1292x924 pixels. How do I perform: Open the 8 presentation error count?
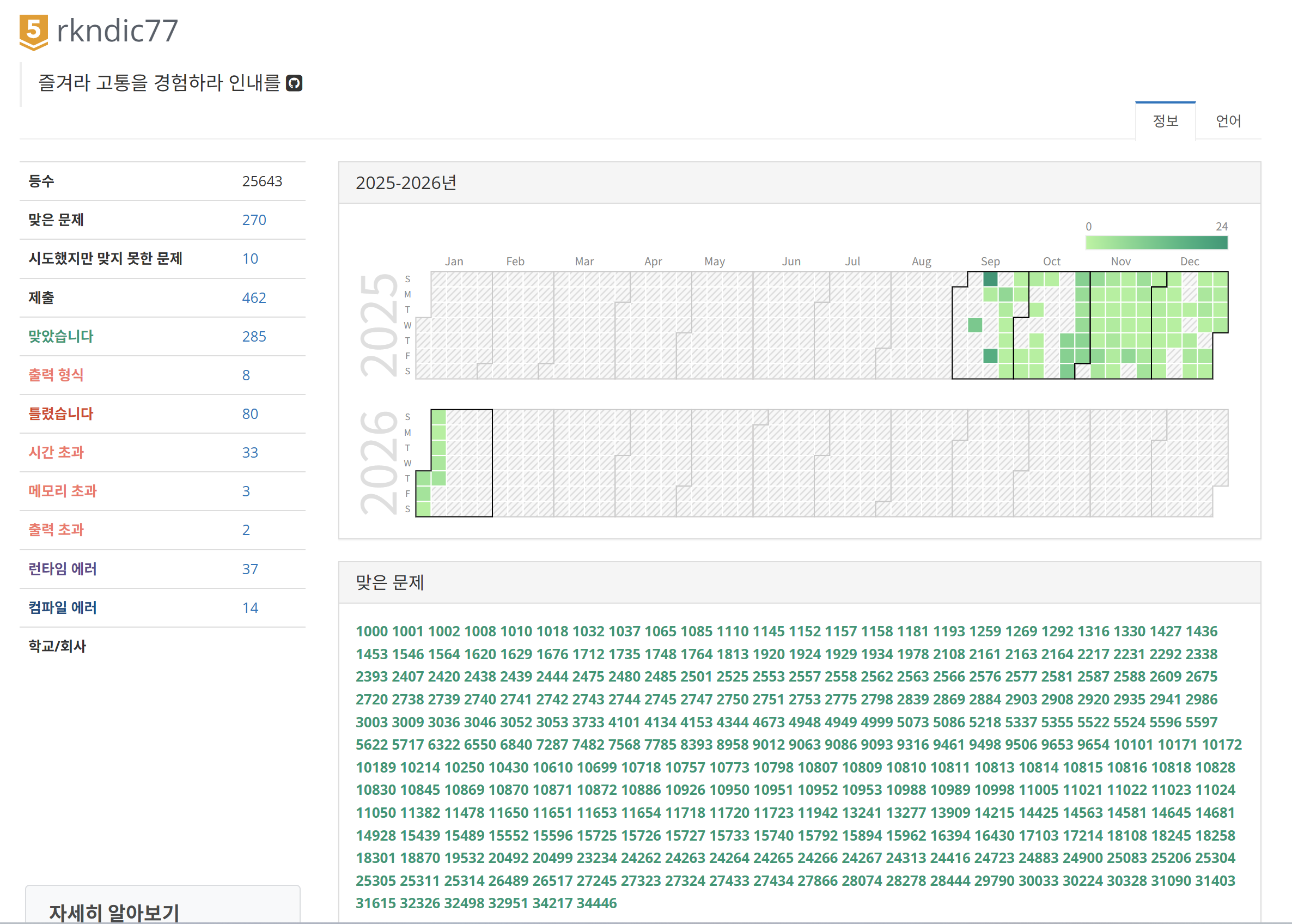(x=246, y=375)
